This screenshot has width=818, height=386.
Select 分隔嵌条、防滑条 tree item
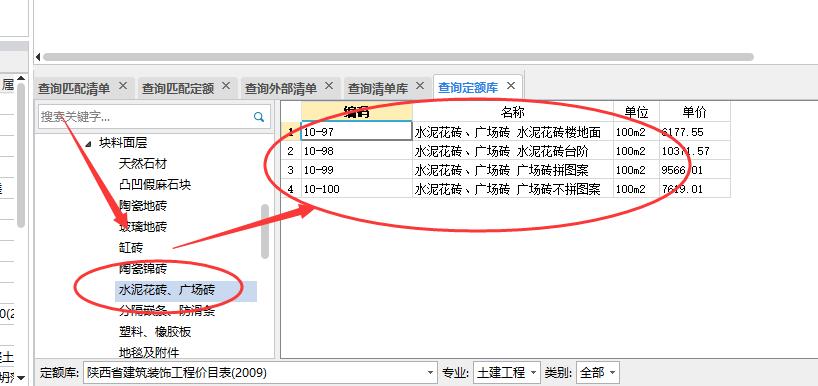[x=167, y=311]
